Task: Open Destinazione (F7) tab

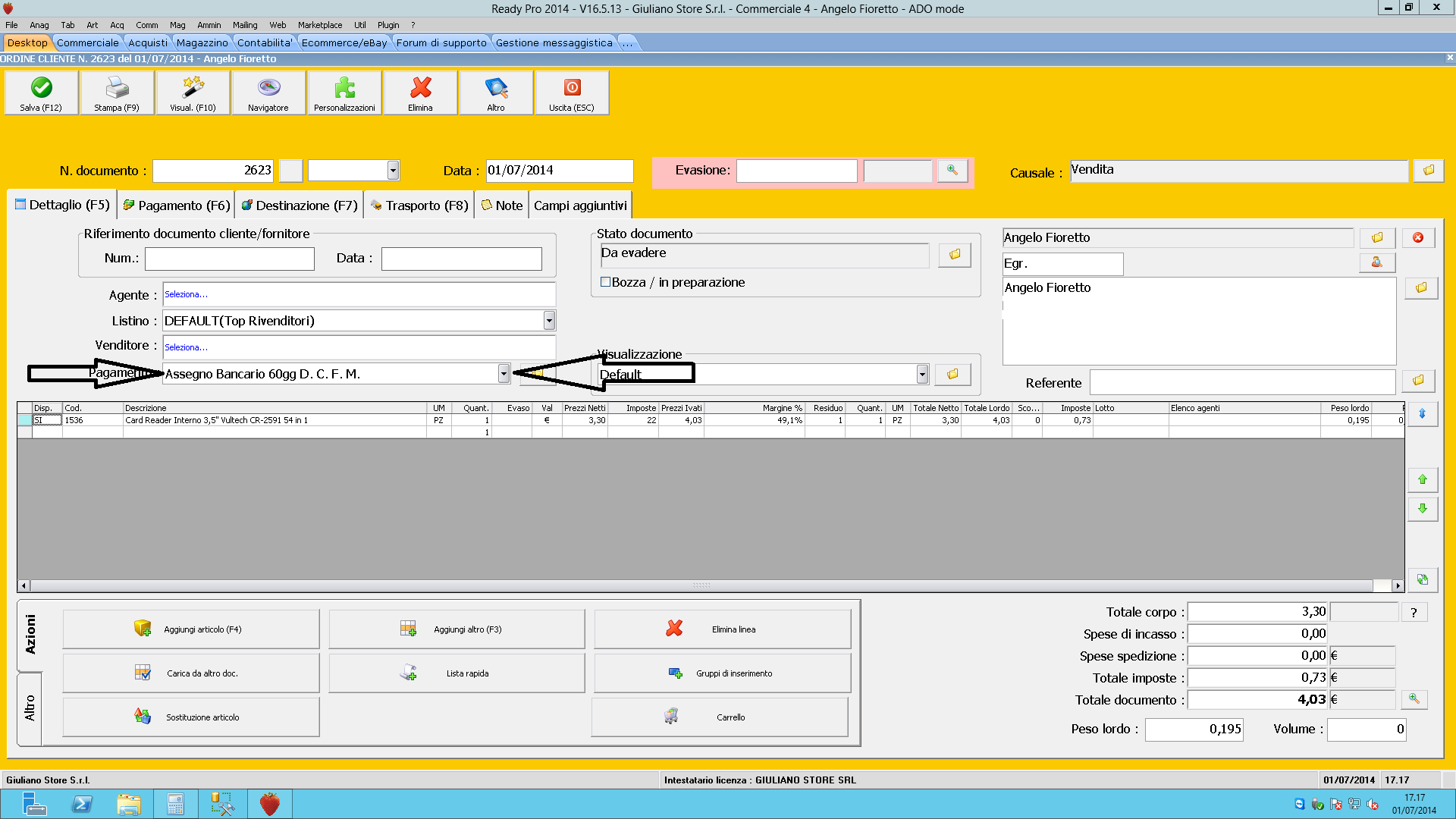Action: point(299,206)
